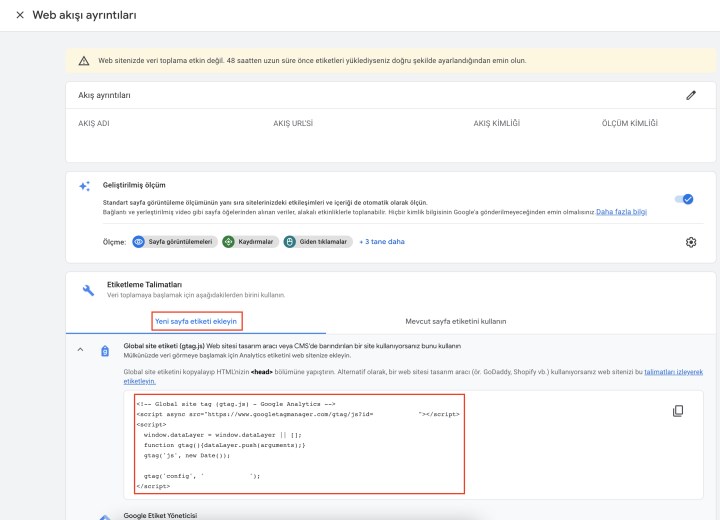Click the wrench icon beside Etiketleme Talimatları
The image size is (720, 520).
pyautogui.click(x=88, y=290)
